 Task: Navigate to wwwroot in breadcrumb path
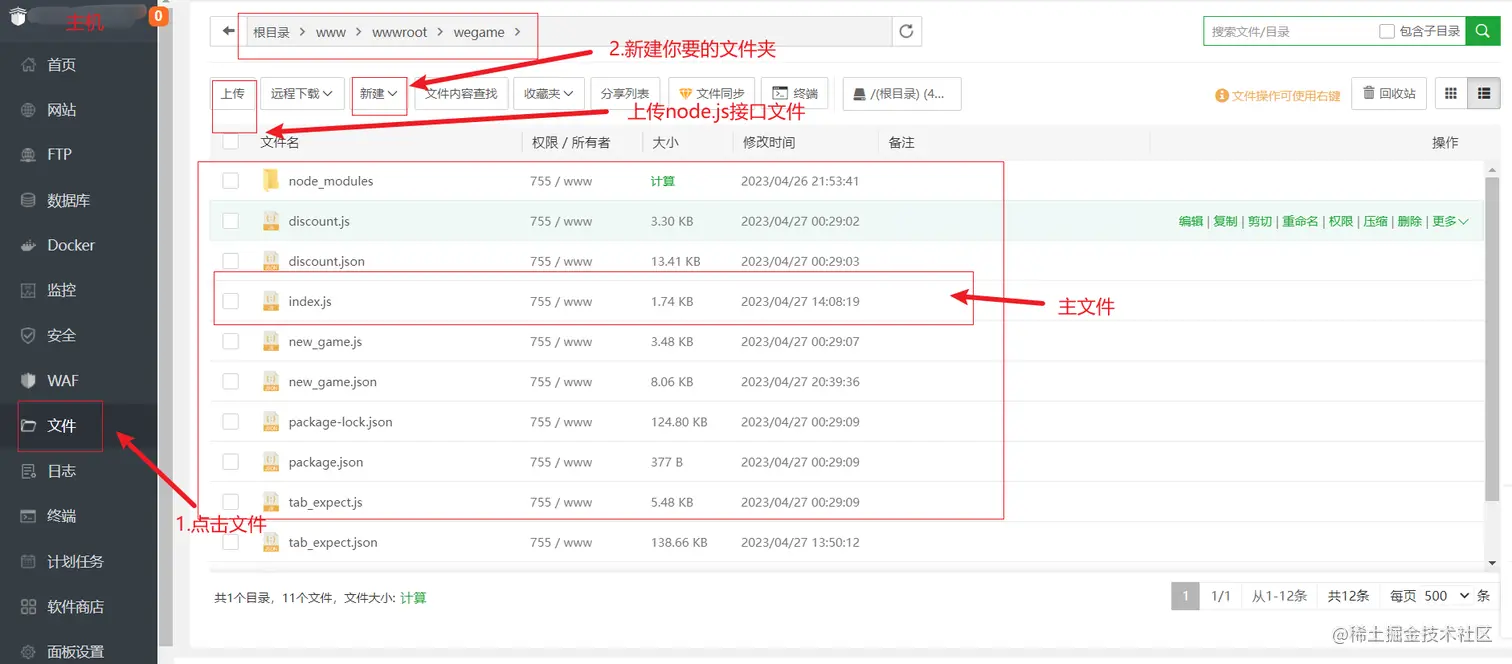[x=399, y=32]
